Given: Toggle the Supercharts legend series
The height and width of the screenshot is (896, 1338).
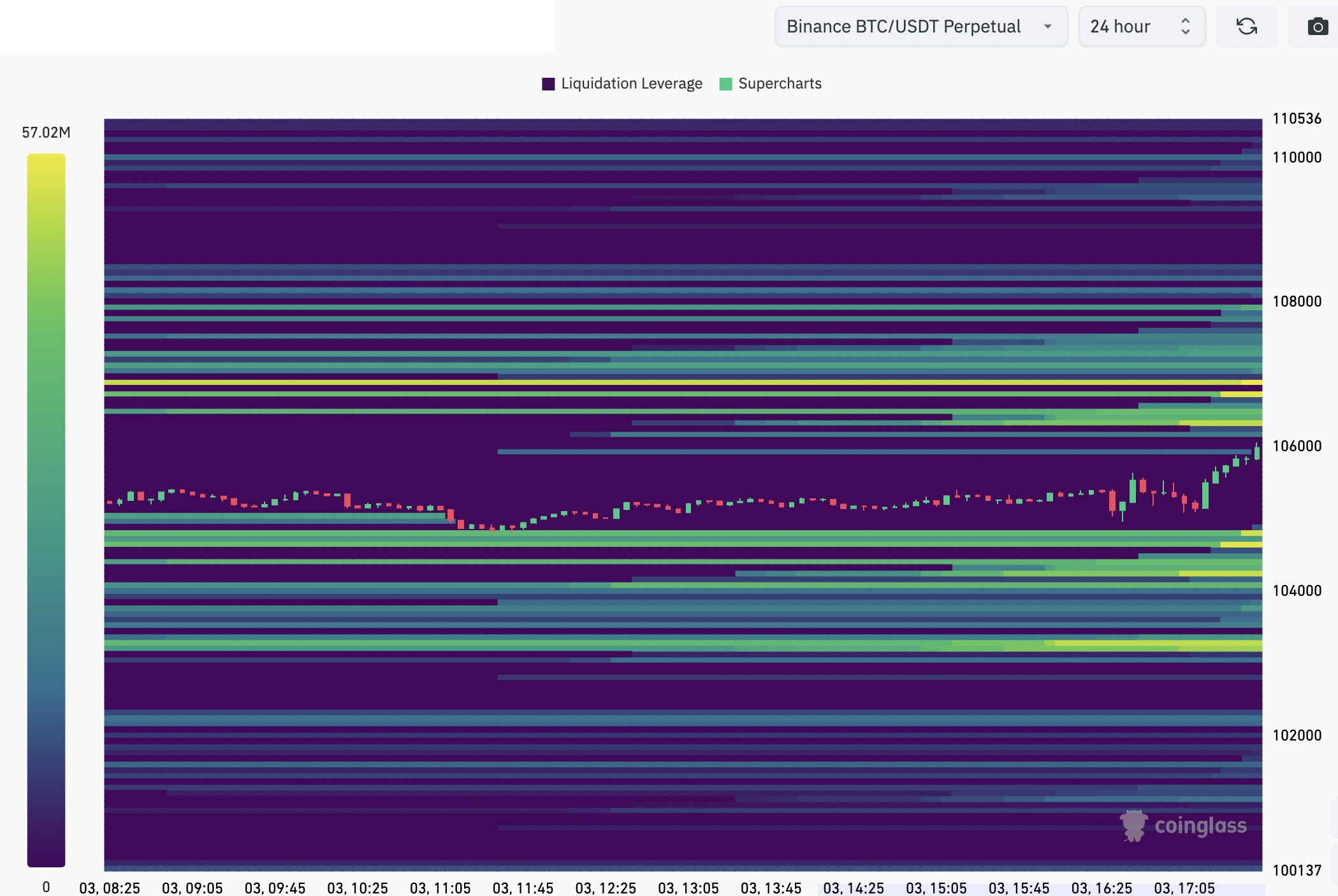Looking at the screenshot, I should [780, 84].
